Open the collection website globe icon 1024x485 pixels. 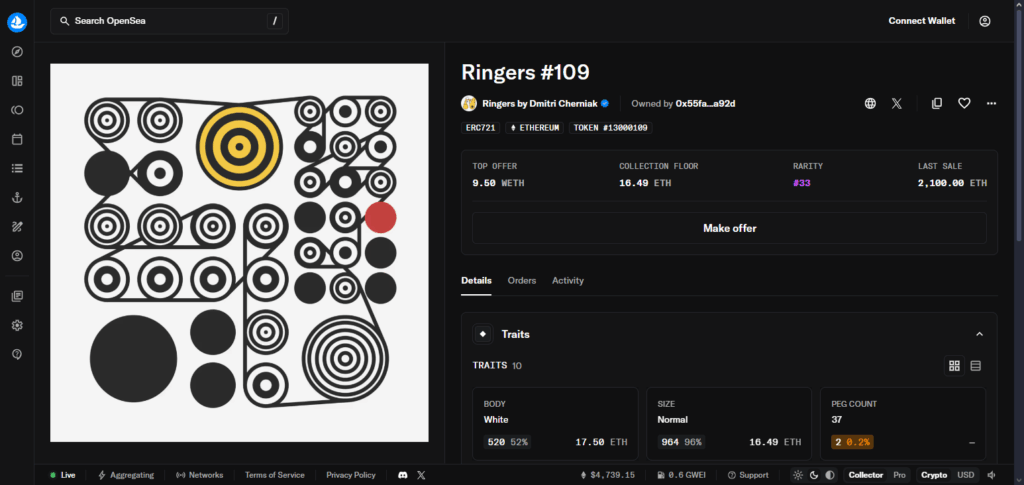[x=870, y=103]
